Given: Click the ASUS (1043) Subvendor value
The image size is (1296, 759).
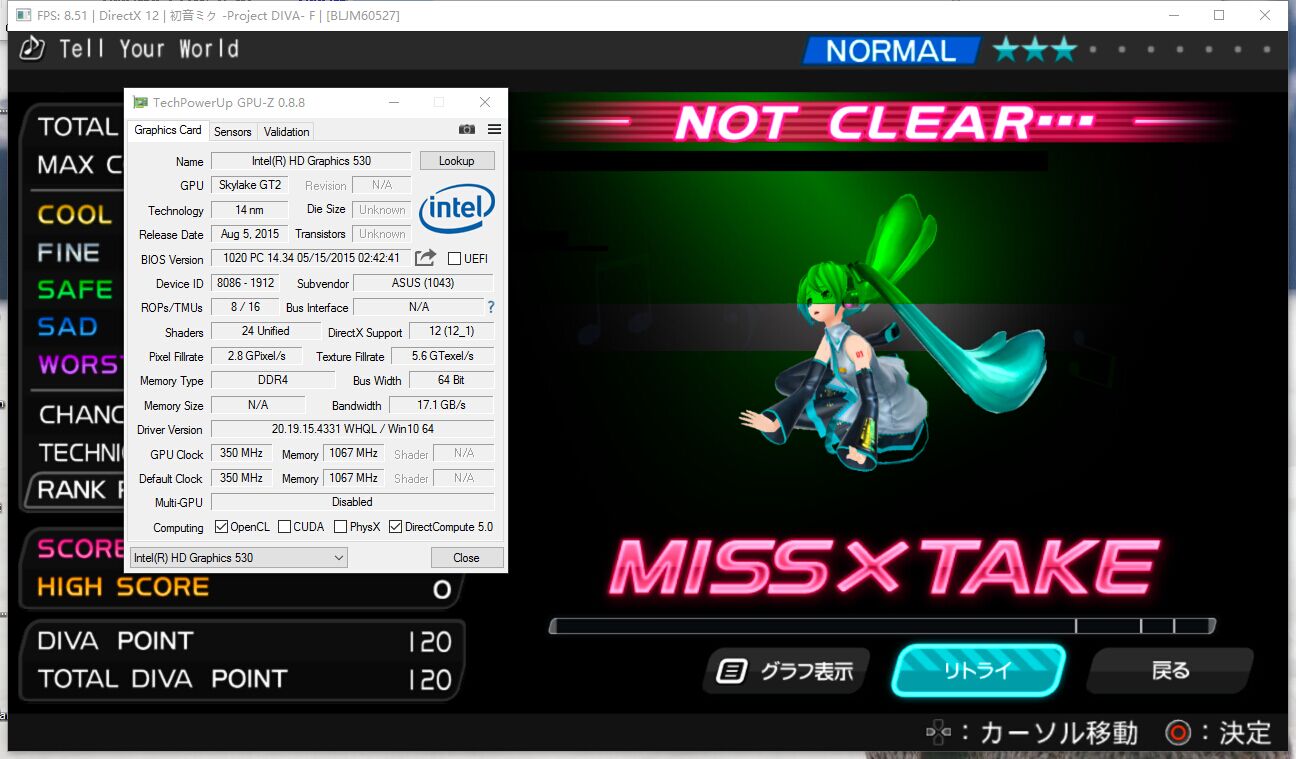Looking at the screenshot, I should tap(423, 283).
